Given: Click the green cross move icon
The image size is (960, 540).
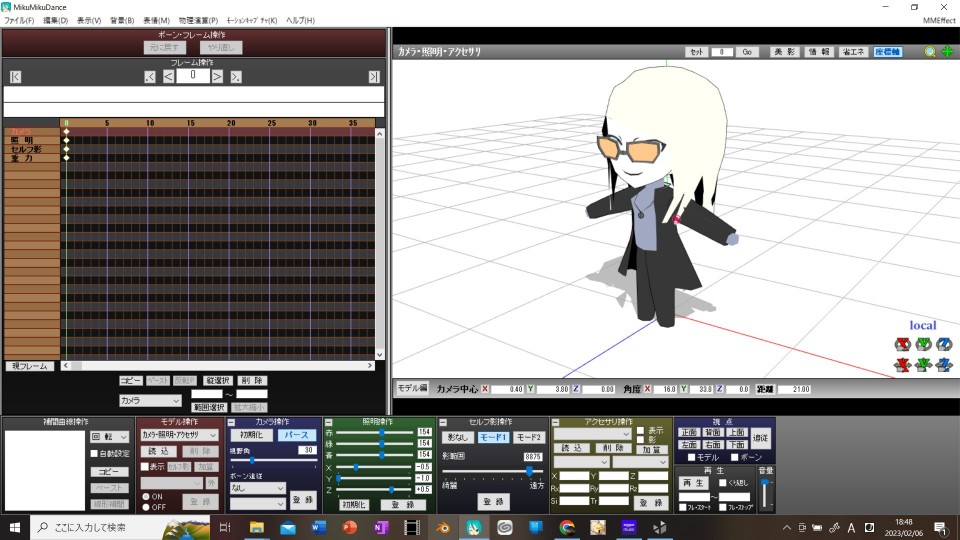Looking at the screenshot, I should (x=947, y=52).
